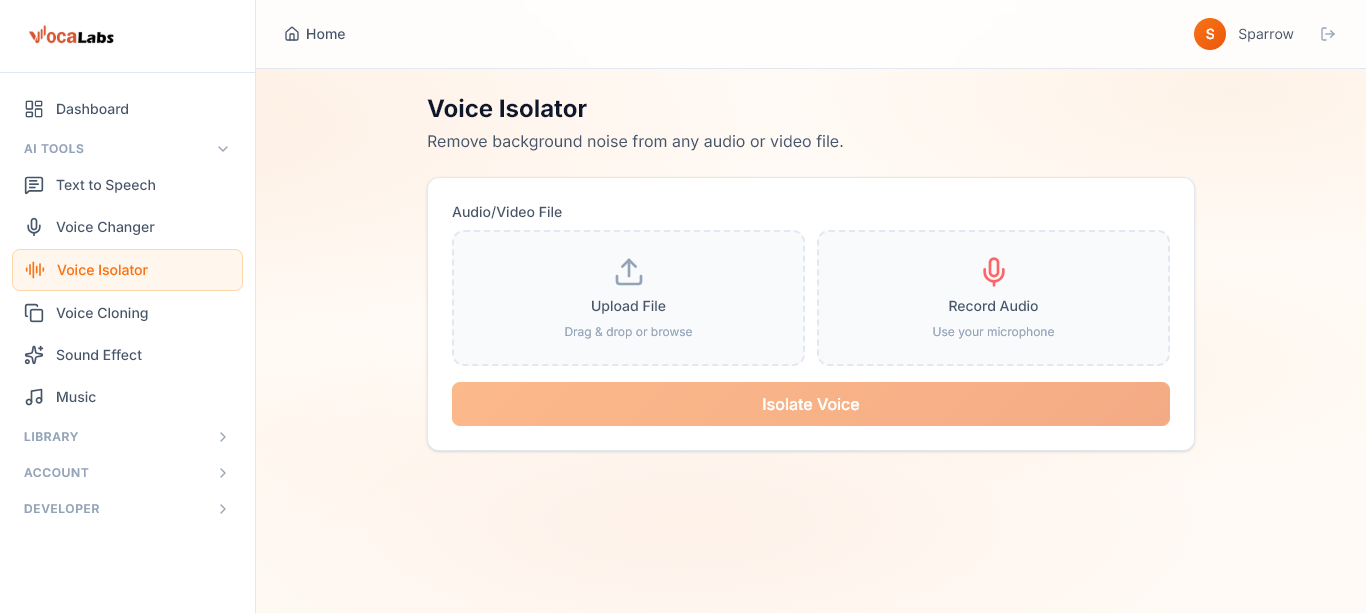The width and height of the screenshot is (1366, 613).
Task: Open the Voice Changer tool
Action: (105, 227)
